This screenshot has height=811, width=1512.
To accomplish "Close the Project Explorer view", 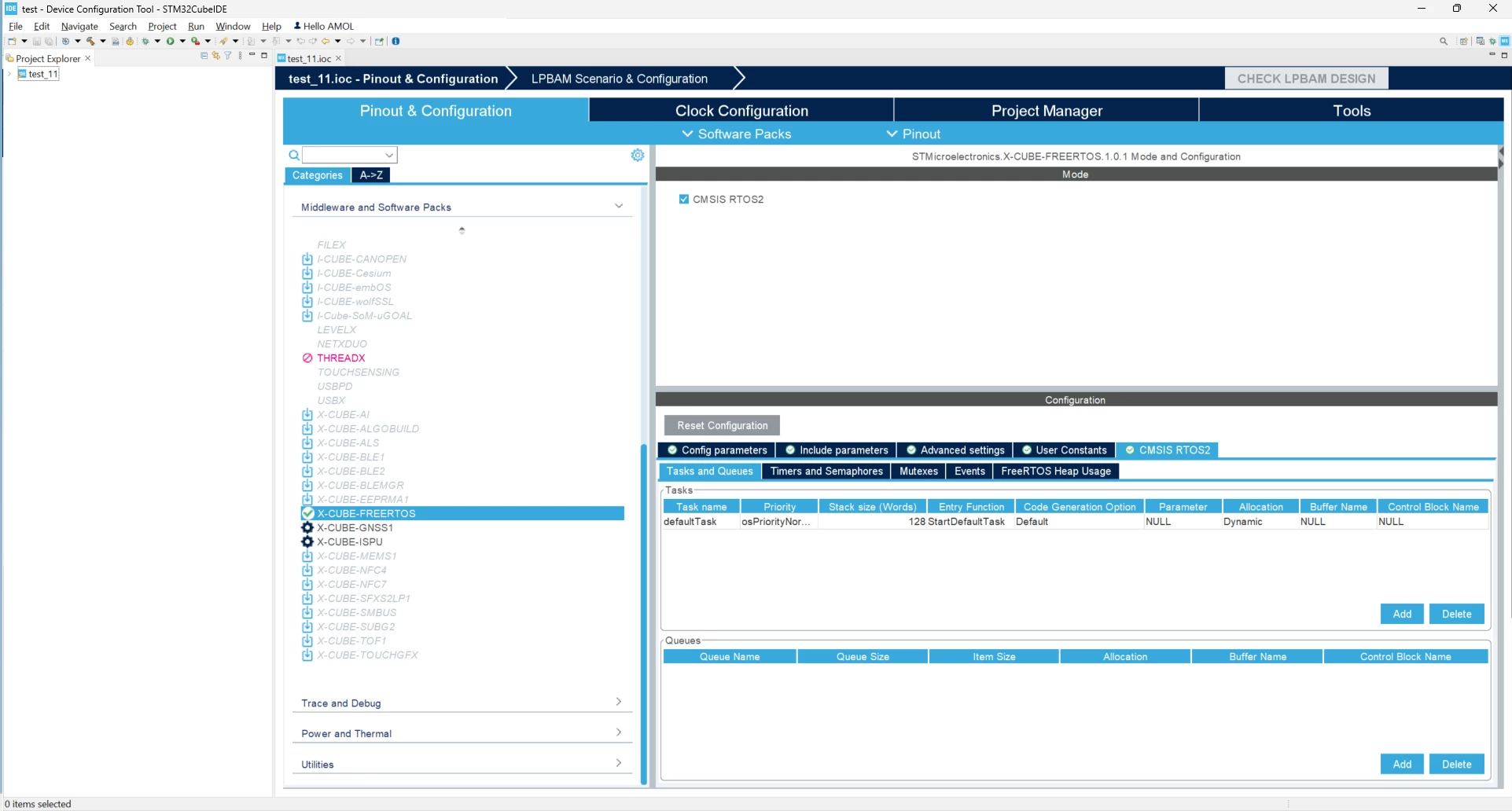I will (88, 58).
